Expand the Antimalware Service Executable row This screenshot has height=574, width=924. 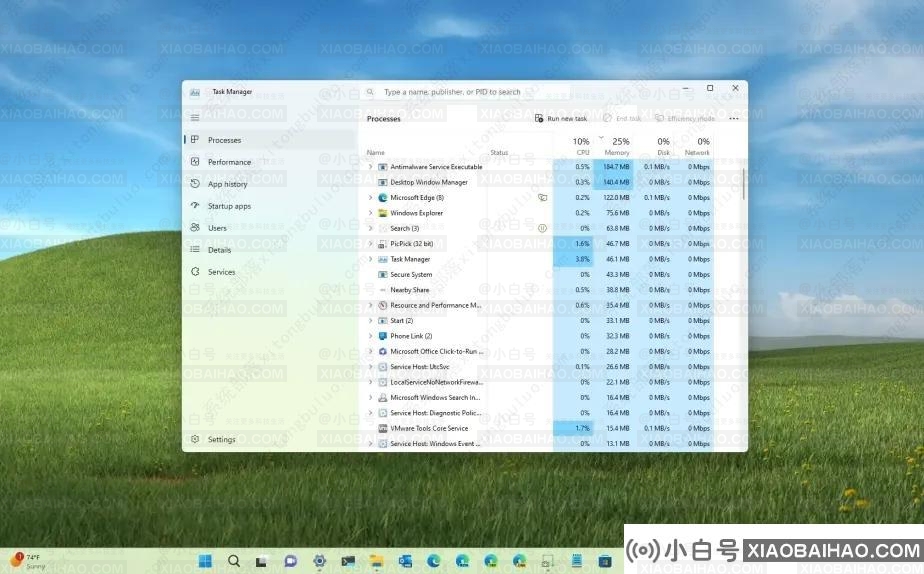coord(371,167)
